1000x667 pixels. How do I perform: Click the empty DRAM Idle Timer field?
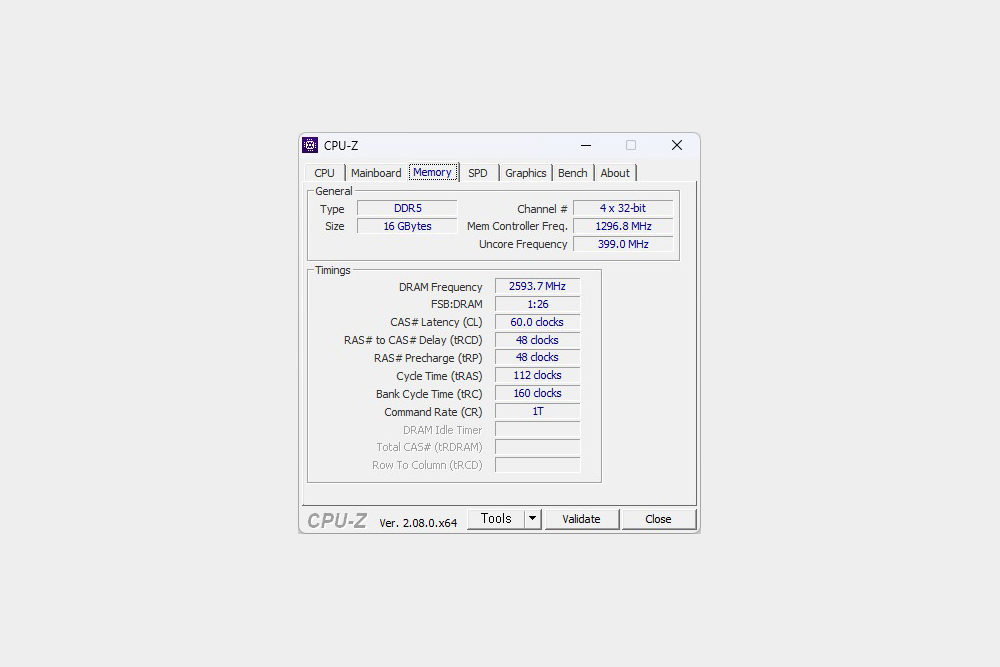coord(537,429)
